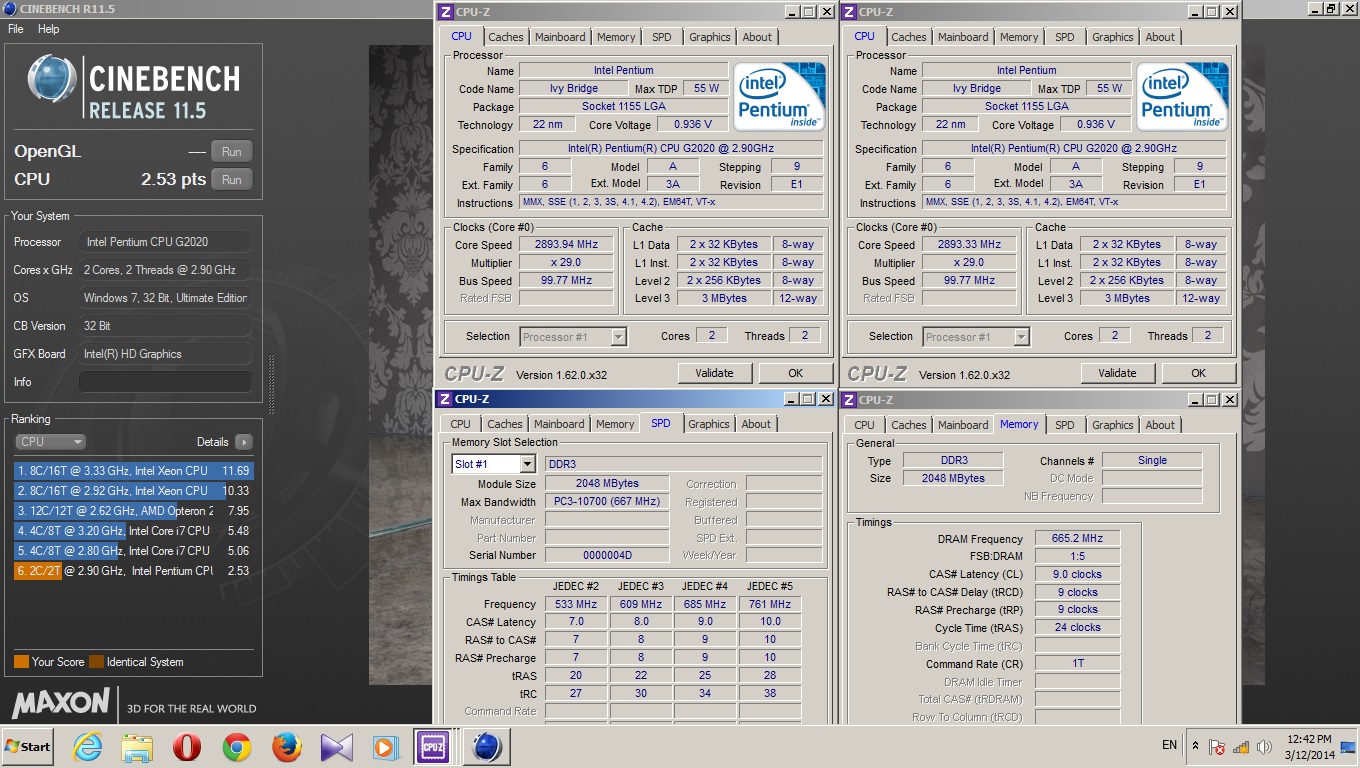This screenshot has width=1360, height=768.
Task: Open the volume speaker tray icon
Action: pyautogui.click(x=1265, y=747)
